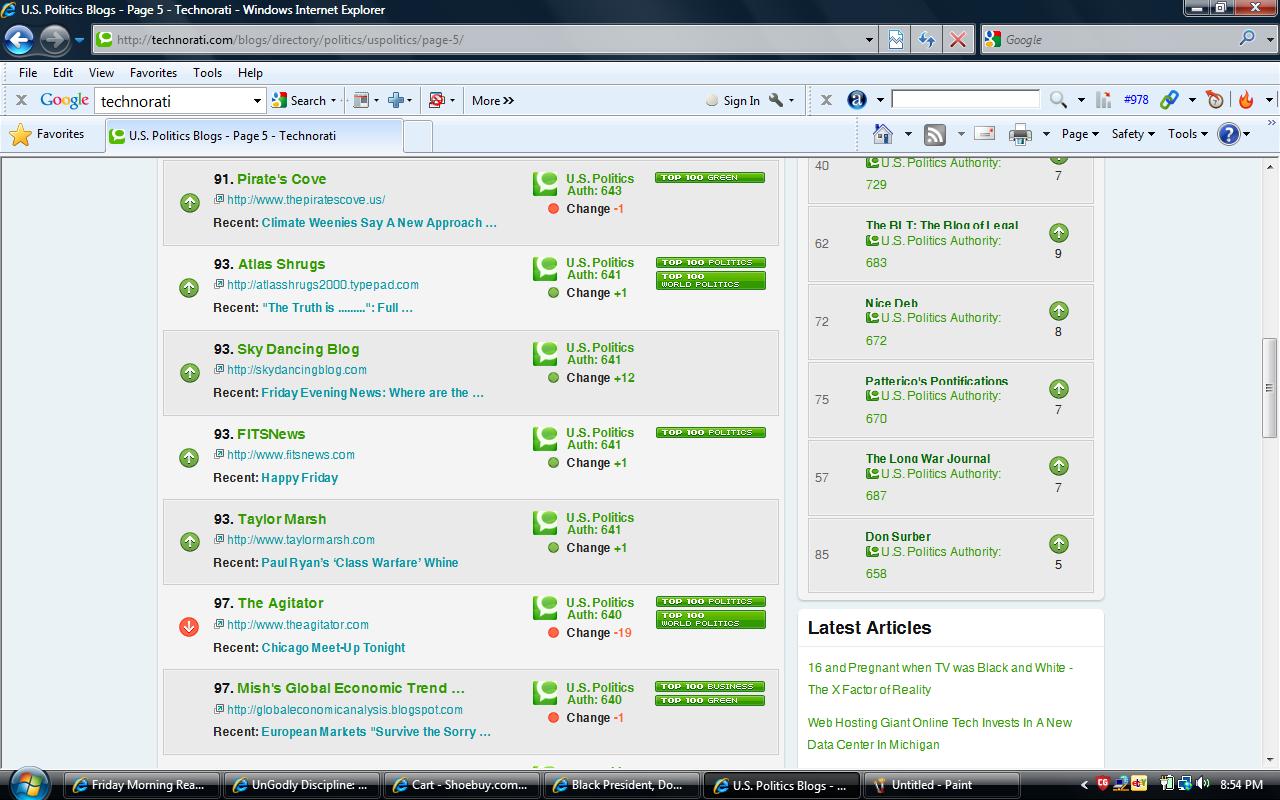Screen dimensions: 1280x800
Task: Open the Favorites menu in menu bar
Action: 153,73
